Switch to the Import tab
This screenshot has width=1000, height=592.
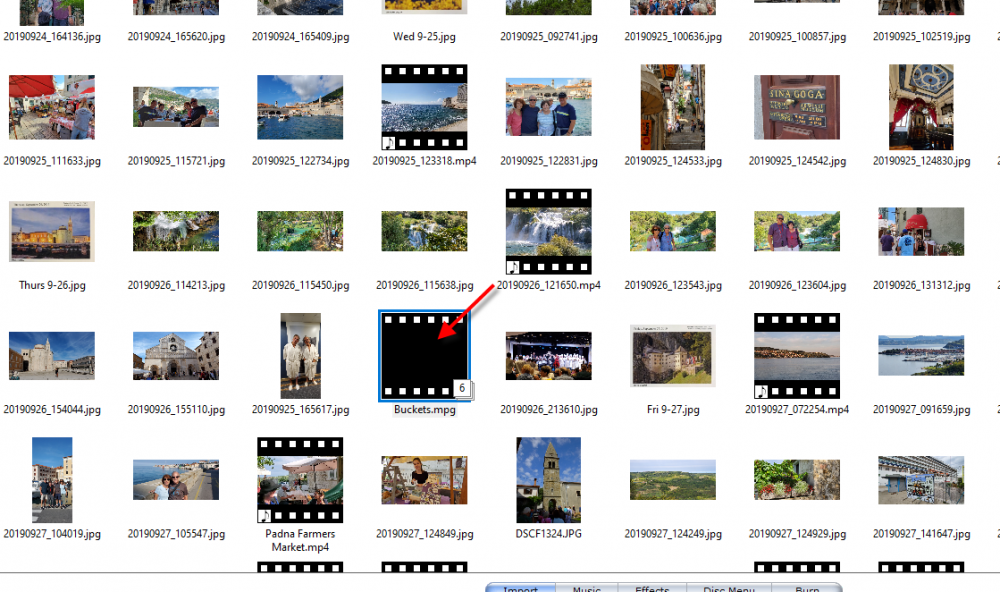(520, 587)
